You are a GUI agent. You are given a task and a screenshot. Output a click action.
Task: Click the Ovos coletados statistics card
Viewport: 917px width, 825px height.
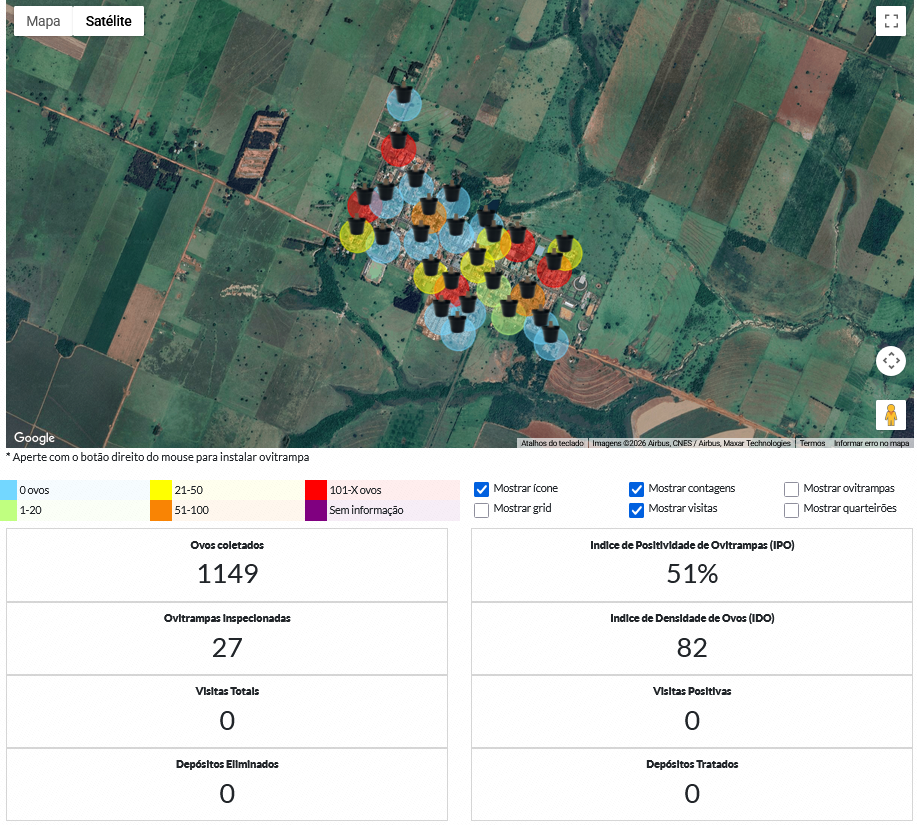coord(227,565)
